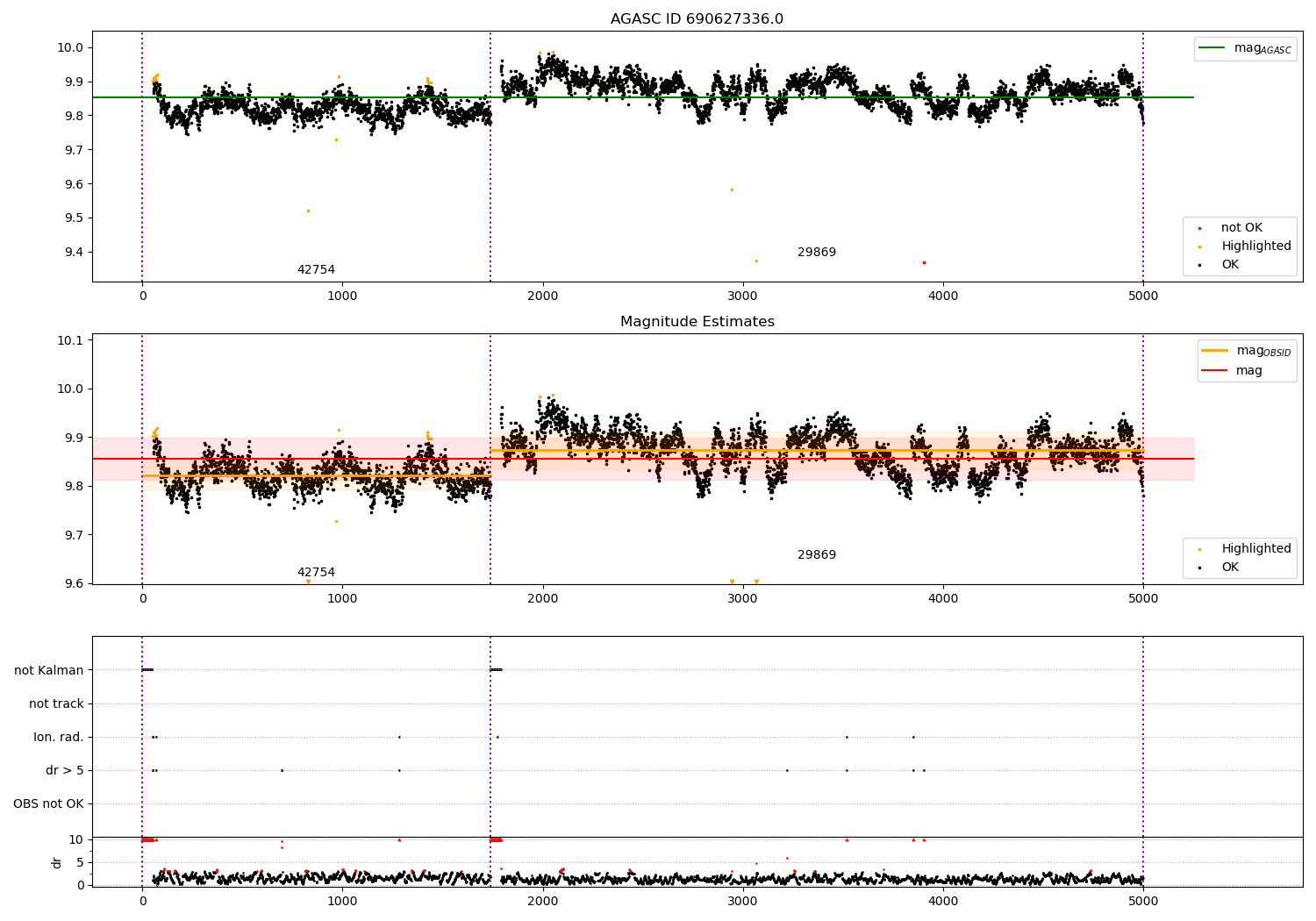Select the orange mag OBSID legend entry
This screenshot has height=921, width=1316.
(x=1247, y=351)
